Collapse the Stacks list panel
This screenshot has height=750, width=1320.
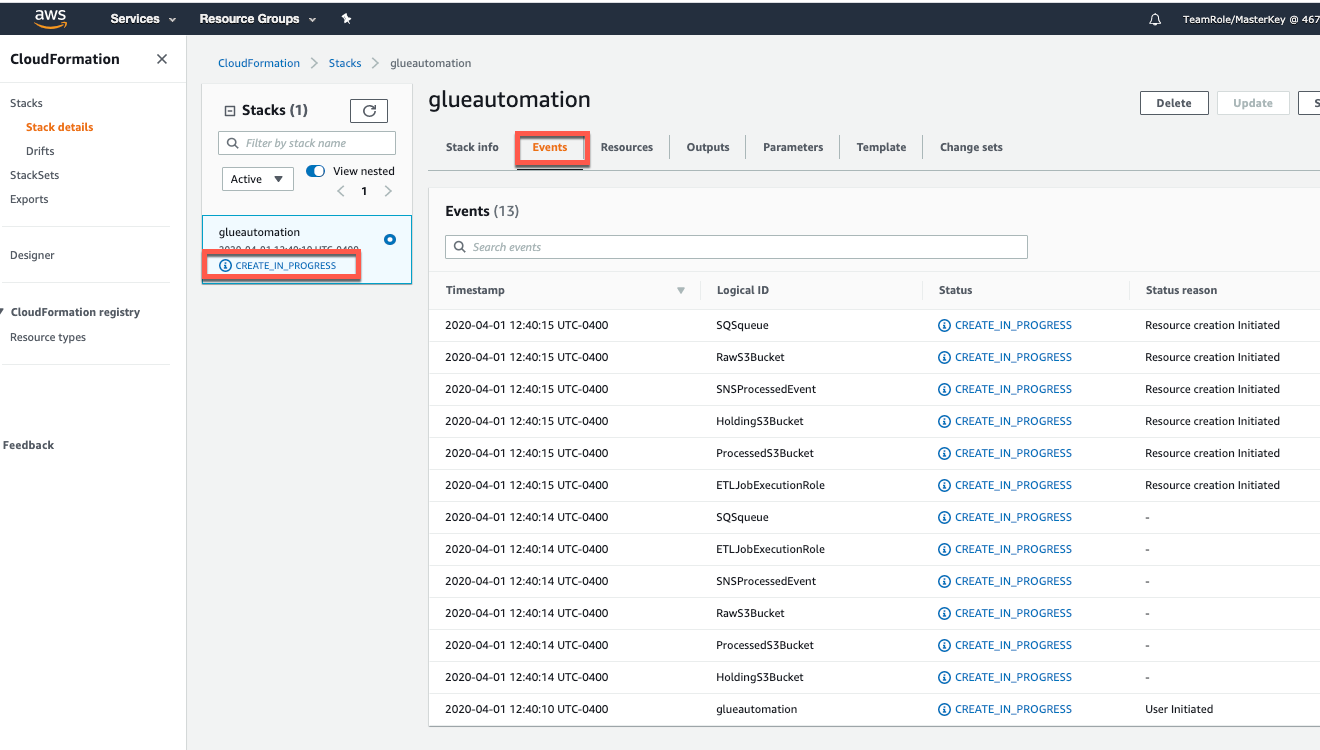(229, 111)
